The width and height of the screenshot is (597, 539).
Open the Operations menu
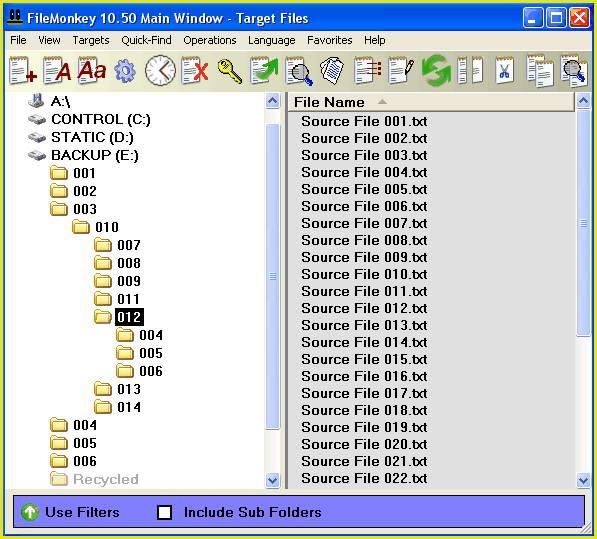(x=209, y=40)
